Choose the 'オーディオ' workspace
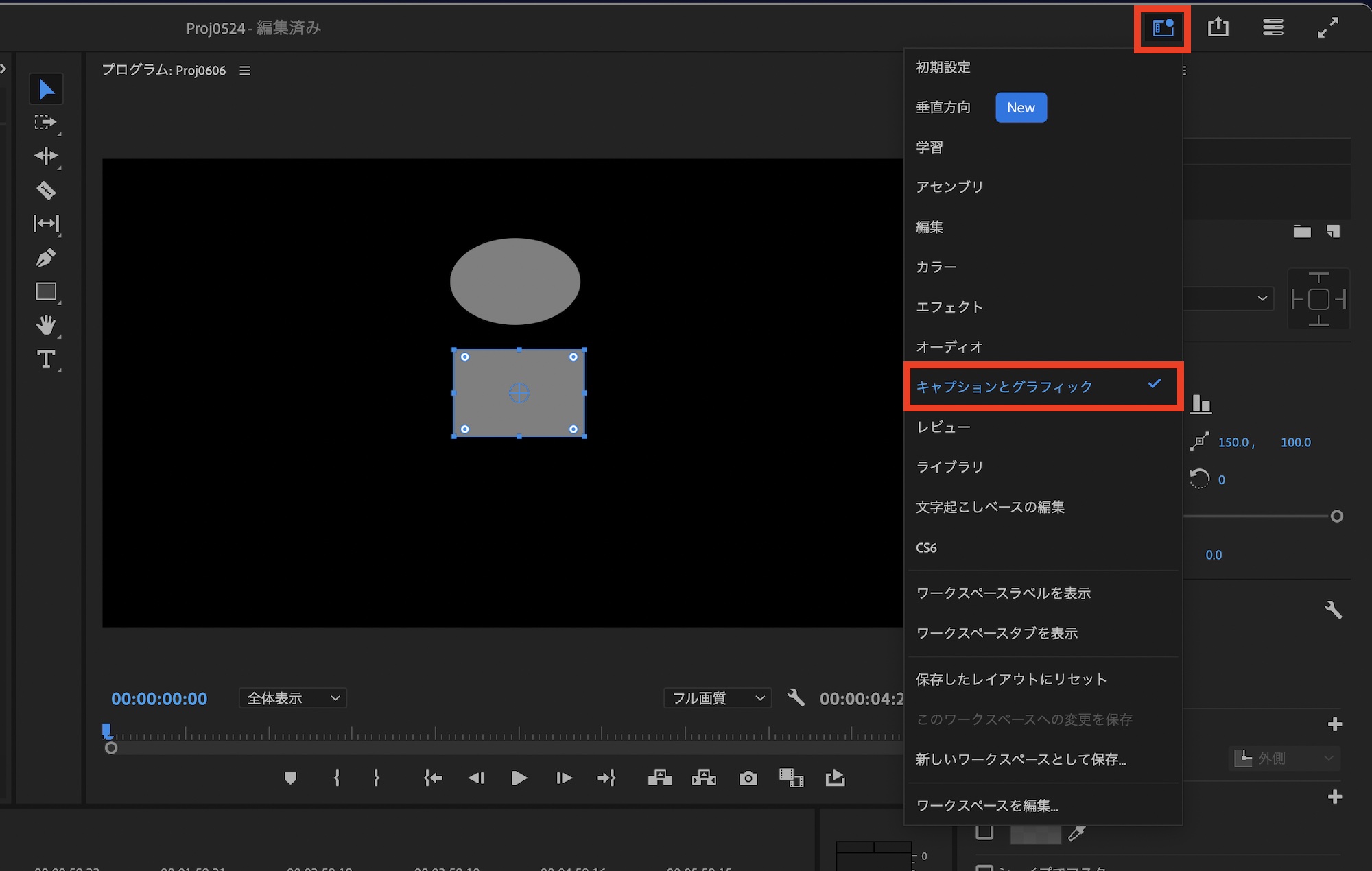 tap(949, 347)
